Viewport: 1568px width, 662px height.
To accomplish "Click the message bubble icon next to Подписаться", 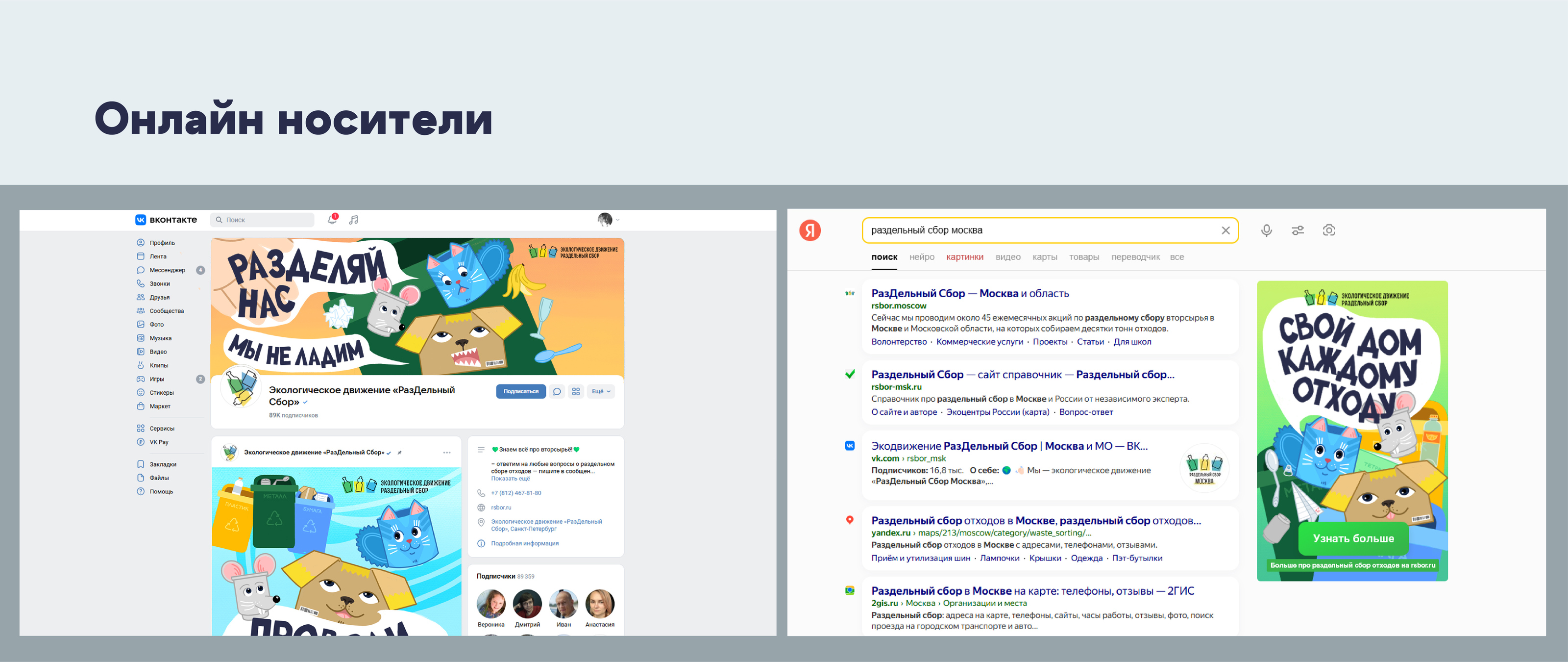I will coord(556,392).
